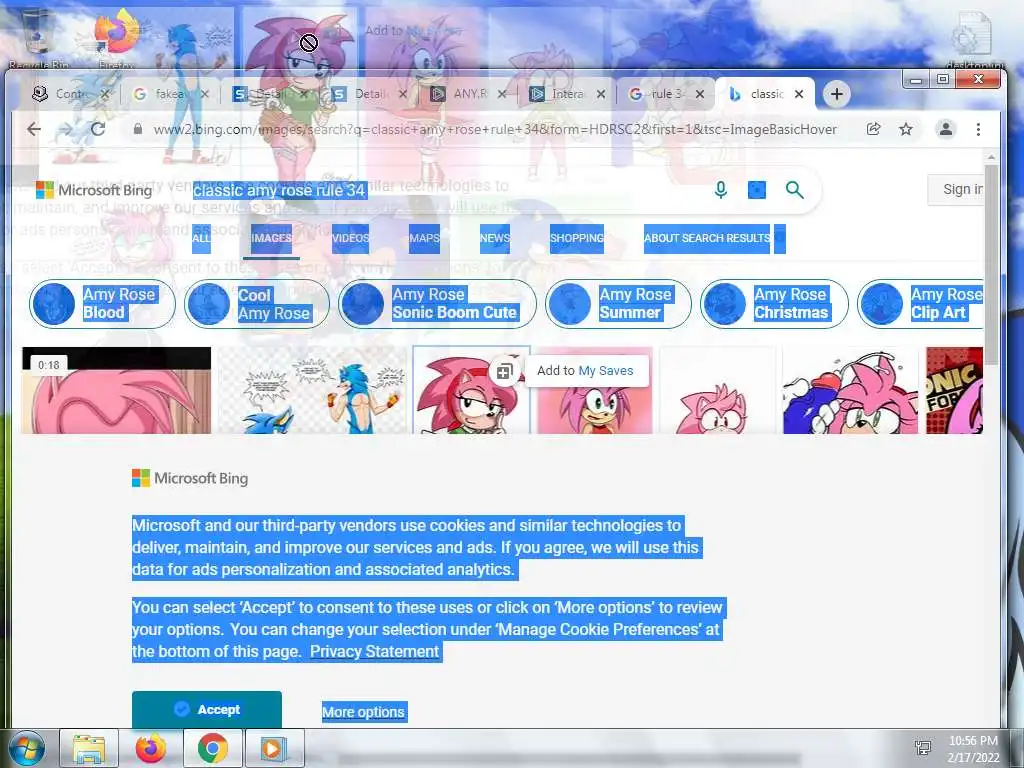Select the Cool Amy Rose suggestion chip
Screen dimensions: 1024x768
(257, 304)
